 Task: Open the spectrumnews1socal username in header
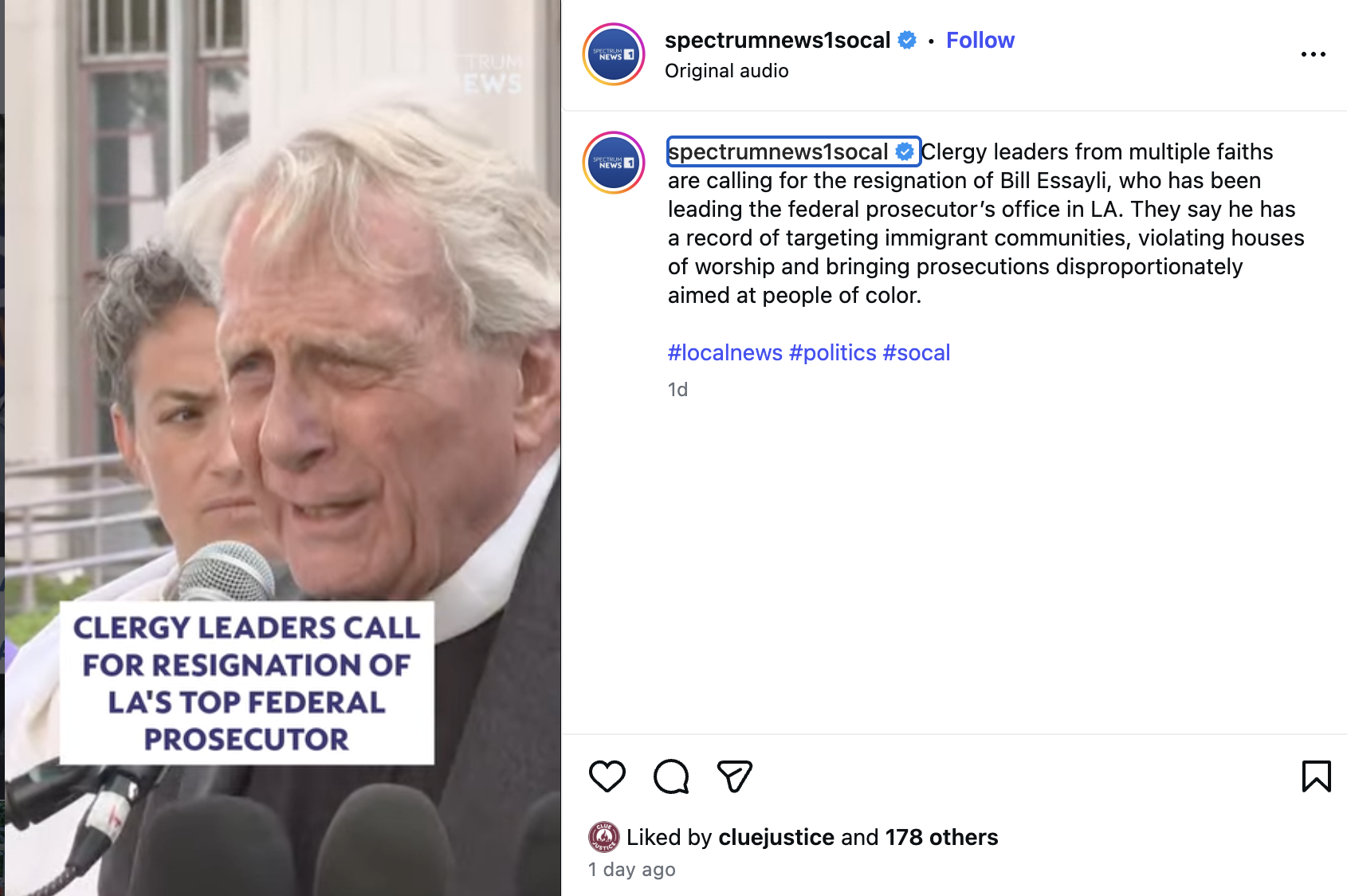777,40
